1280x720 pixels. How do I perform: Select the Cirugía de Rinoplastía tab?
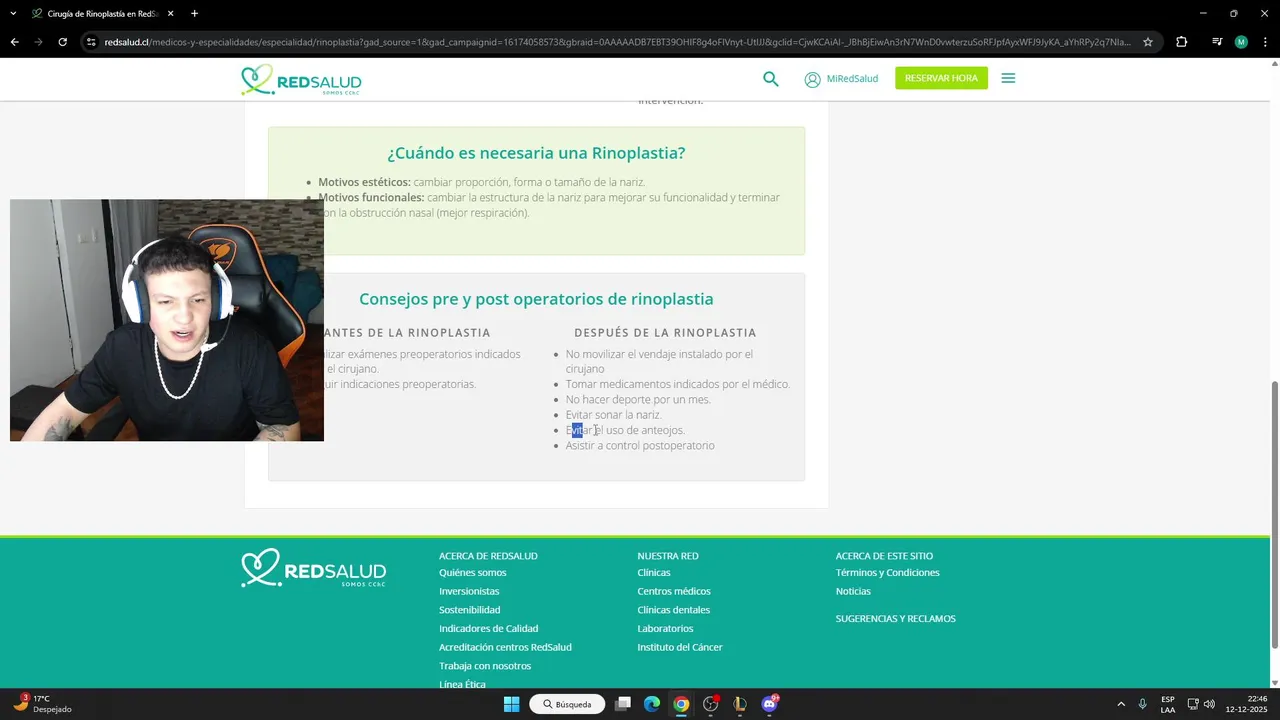pos(103,13)
